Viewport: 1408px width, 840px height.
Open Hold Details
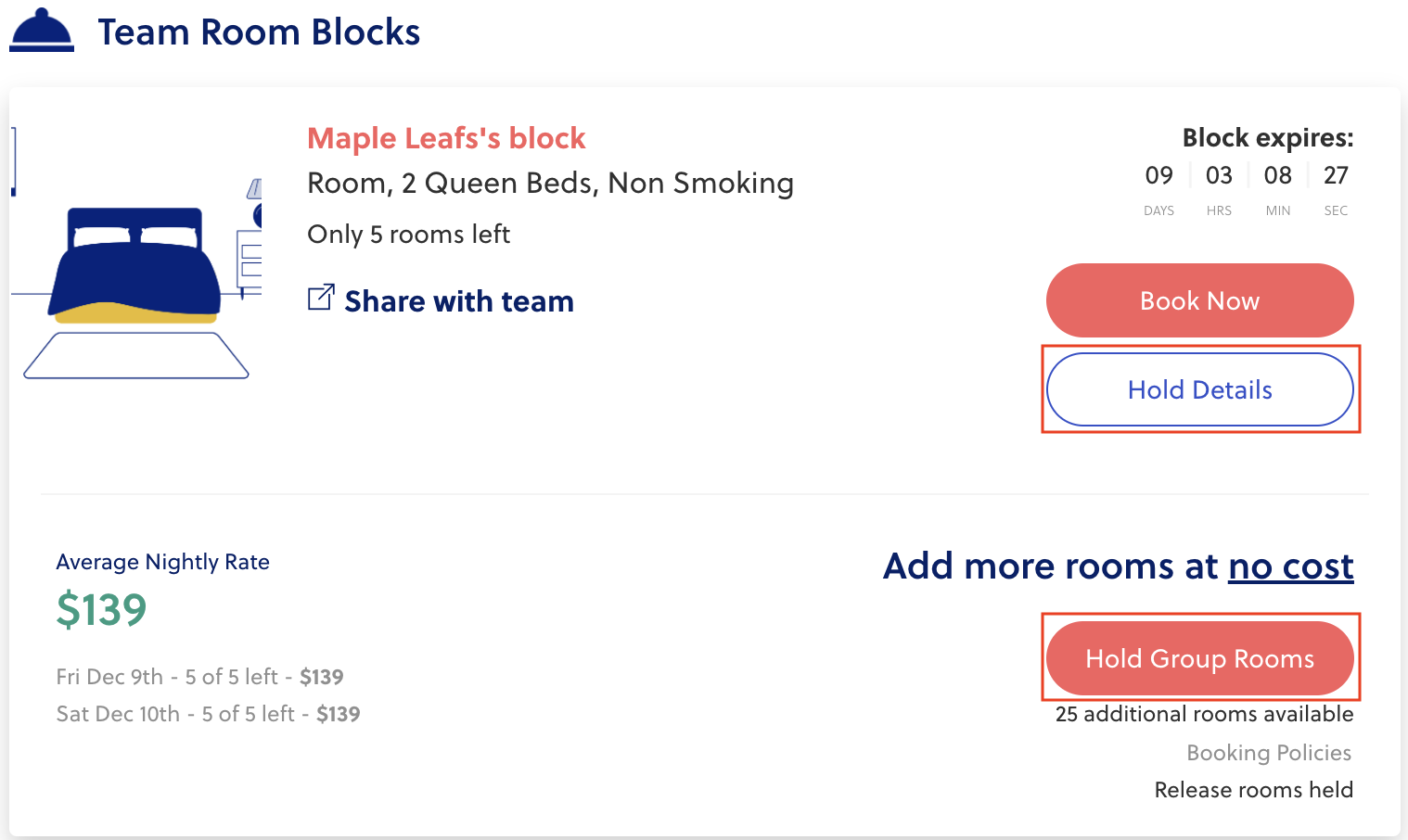click(x=1199, y=389)
